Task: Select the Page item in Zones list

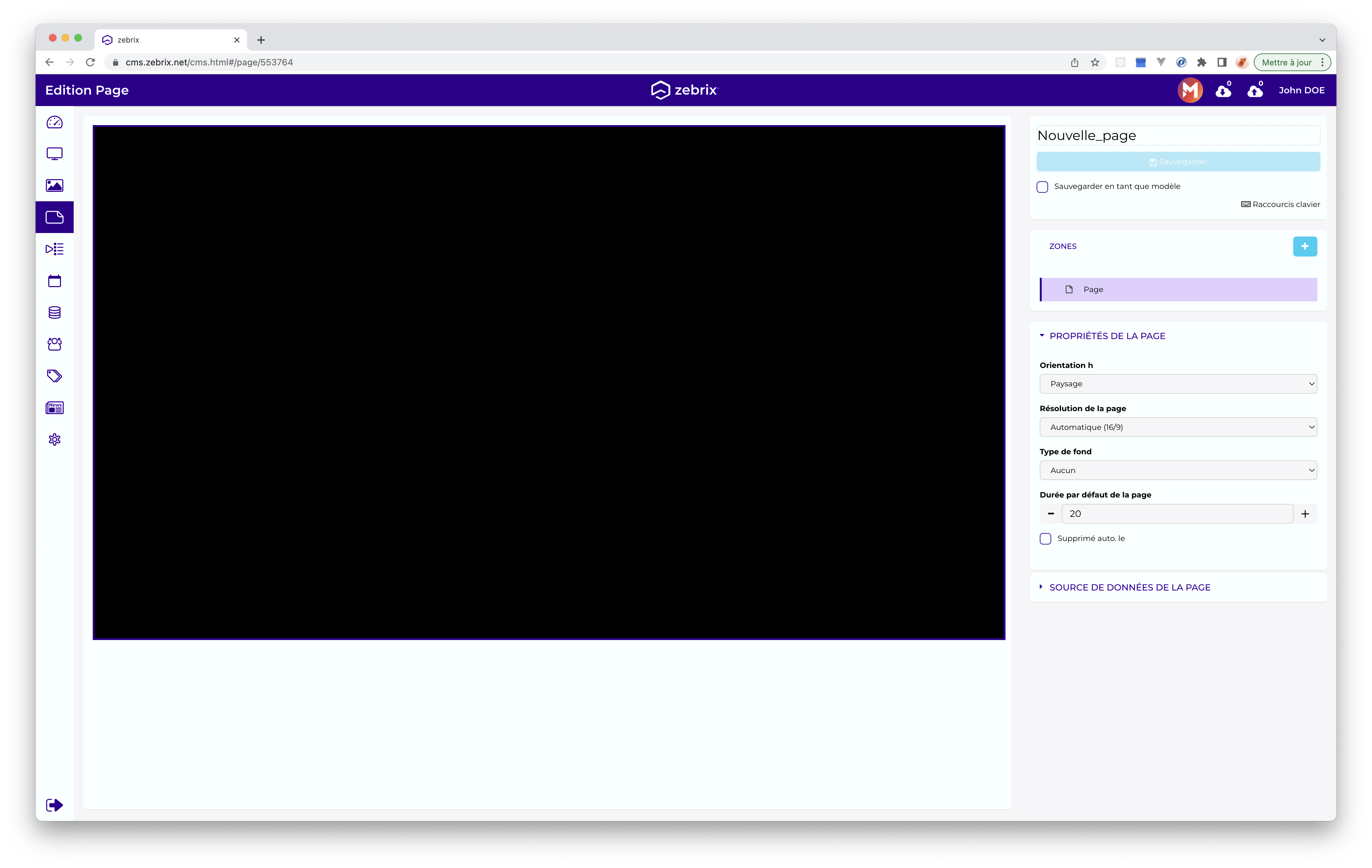Action: pos(1178,289)
